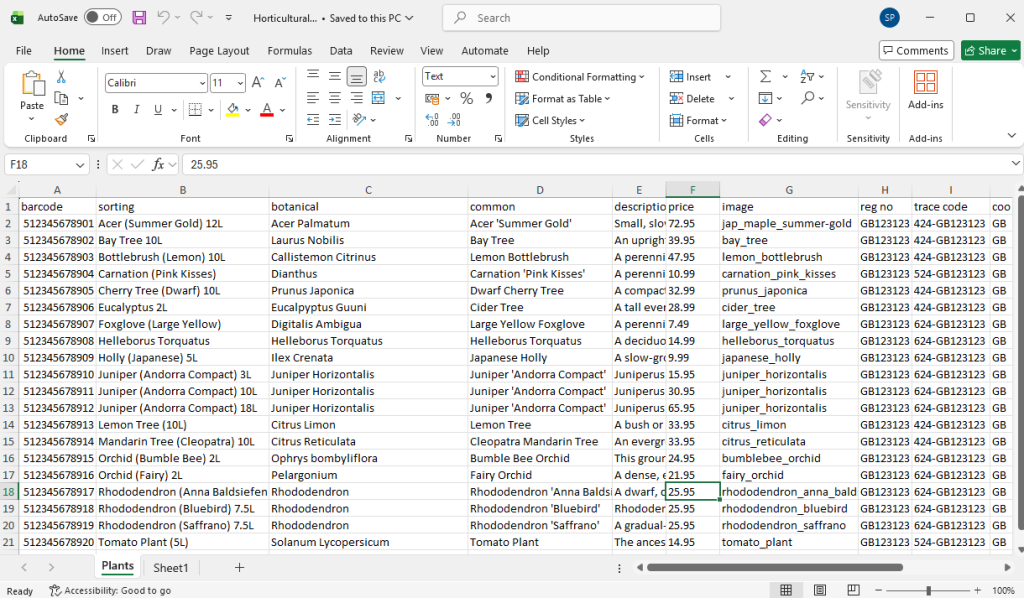Screen dimensions: 1024x598
Task: Click the zoom slider handle
Action: [928, 590]
